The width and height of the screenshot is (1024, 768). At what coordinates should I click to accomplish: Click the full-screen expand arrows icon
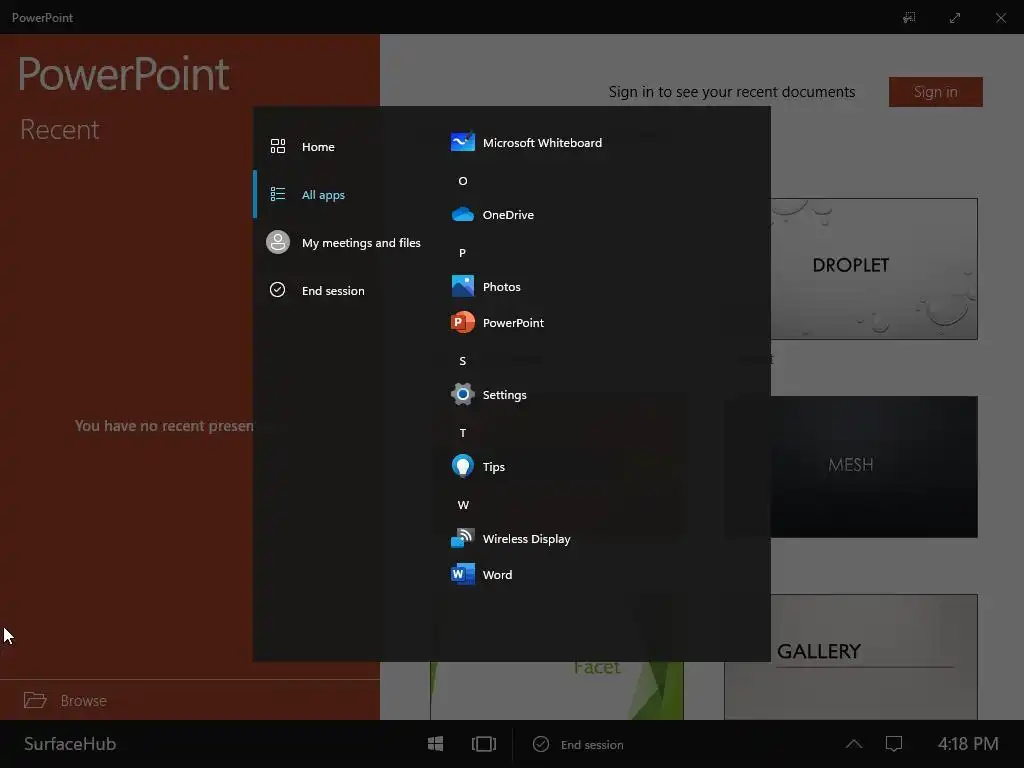tap(954, 18)
